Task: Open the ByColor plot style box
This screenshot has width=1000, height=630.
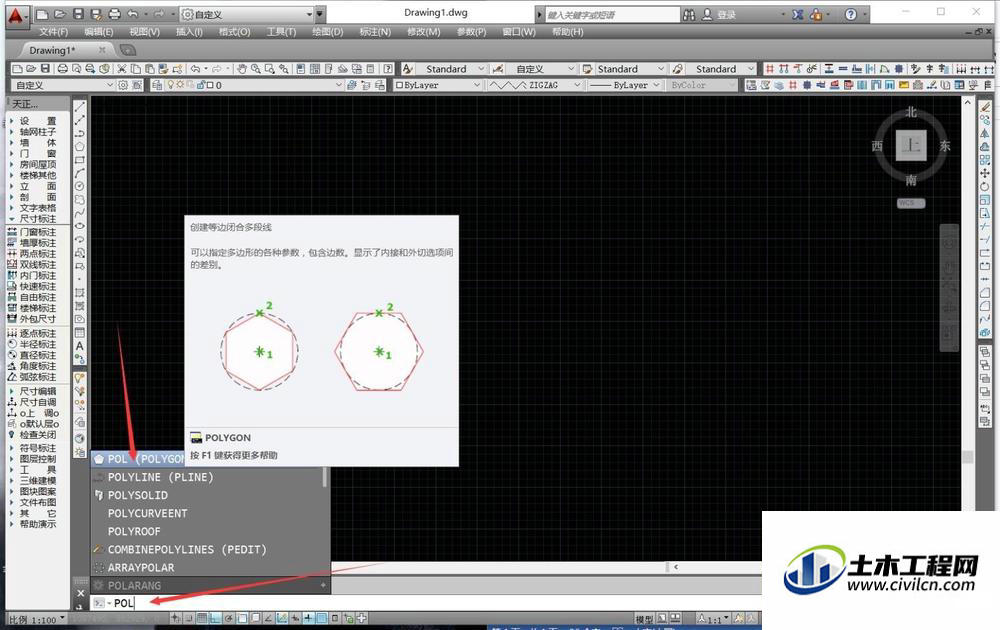Action: (702, 85)
